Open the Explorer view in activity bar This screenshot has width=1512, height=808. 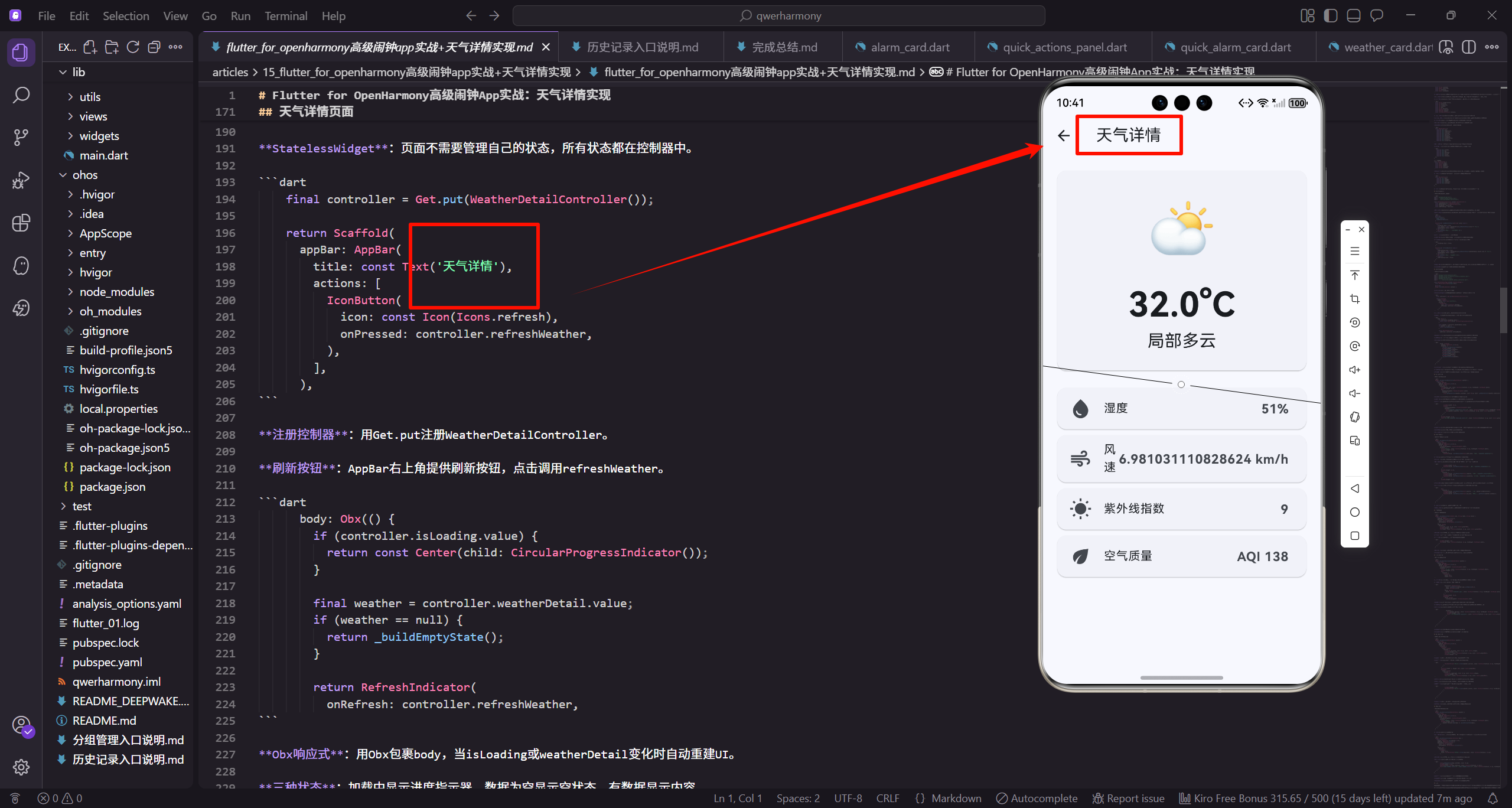coord(21,53)
